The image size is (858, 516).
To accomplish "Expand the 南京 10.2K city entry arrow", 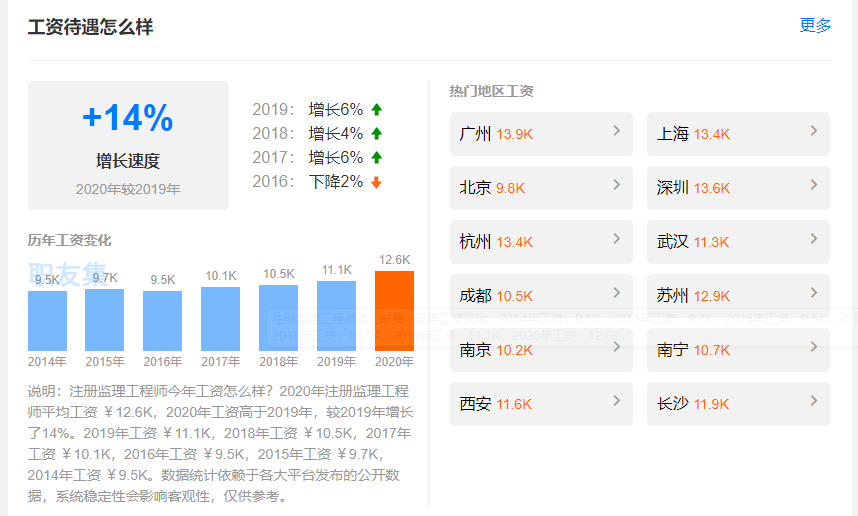I will point(616,347).
